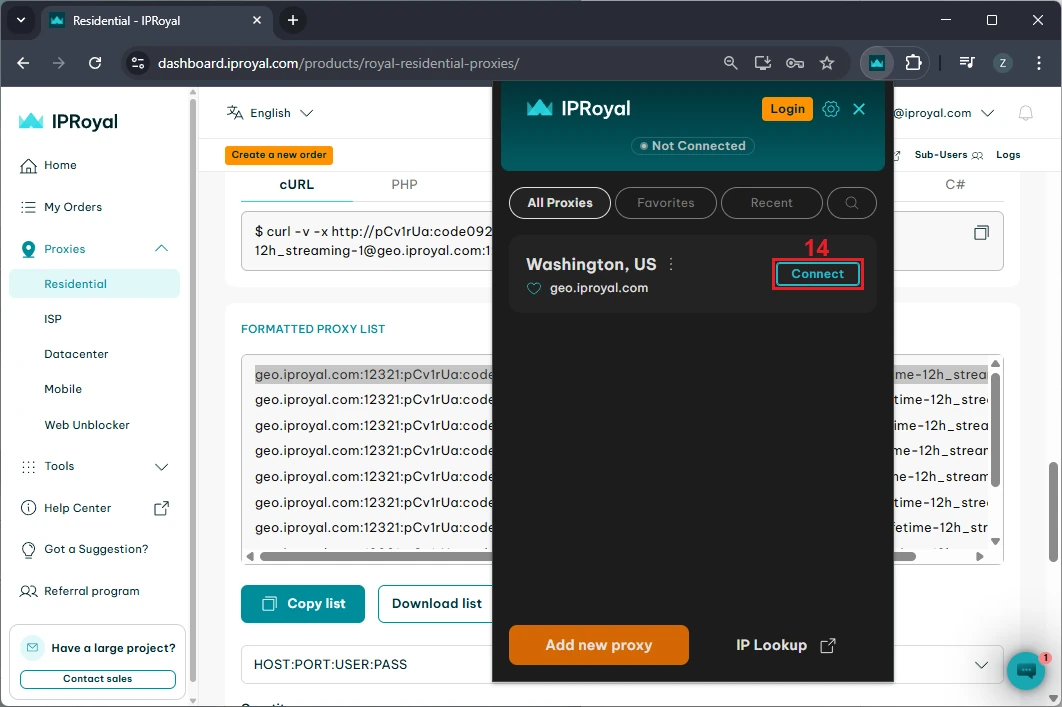
Task: Click the Add new proxy button
Action: [x=598, y=645]
